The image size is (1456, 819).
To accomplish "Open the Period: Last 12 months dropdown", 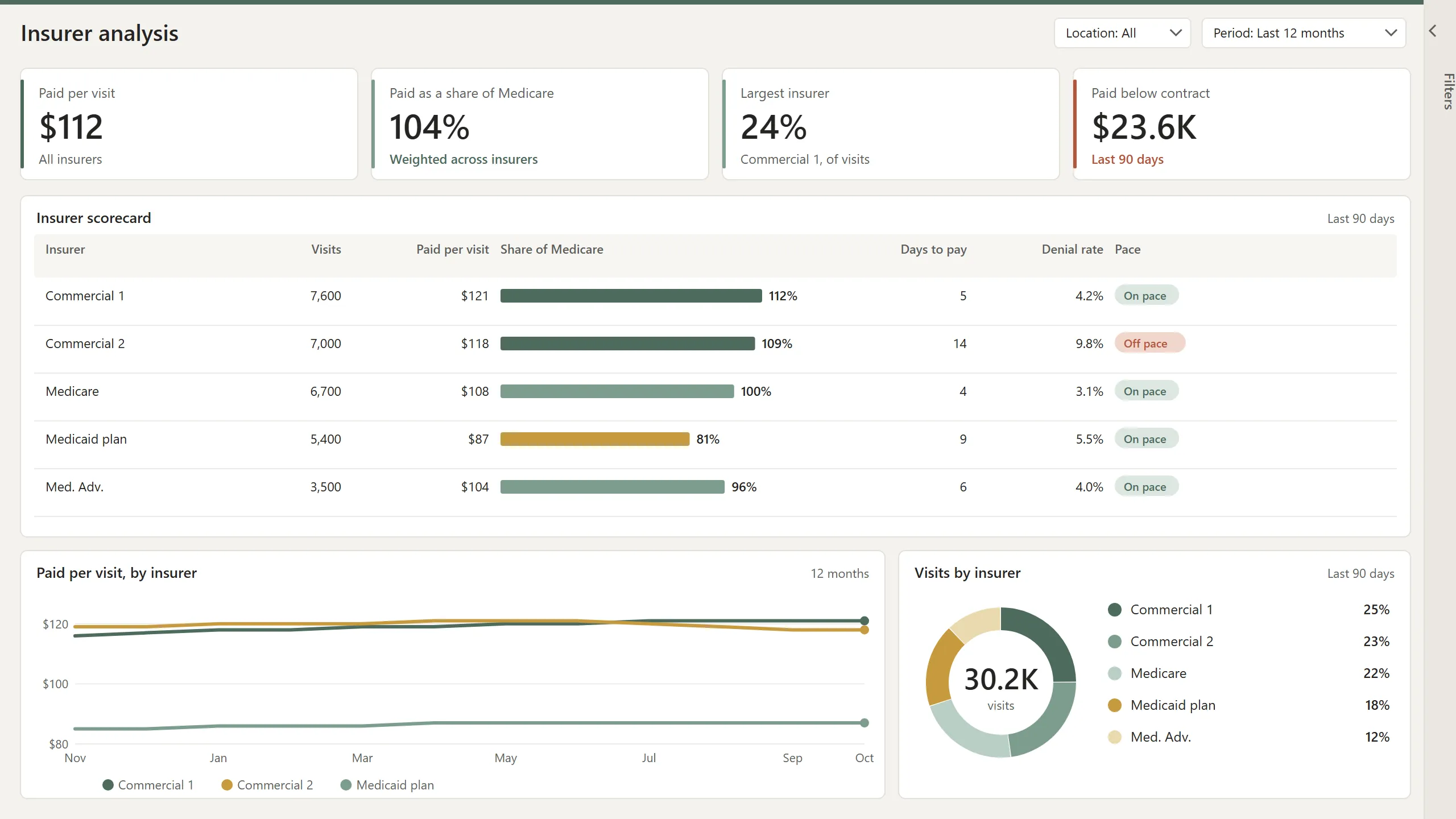I will click(1304, 33).
